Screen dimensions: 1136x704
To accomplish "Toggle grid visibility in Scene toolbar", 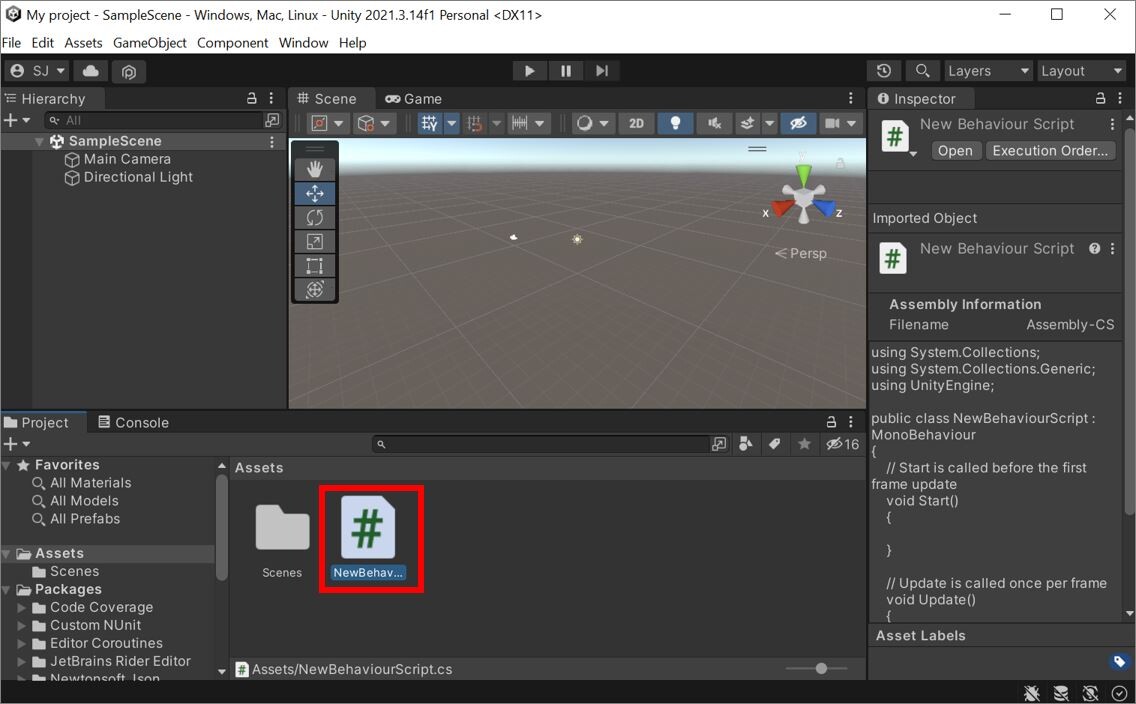I will pos(430,123).
